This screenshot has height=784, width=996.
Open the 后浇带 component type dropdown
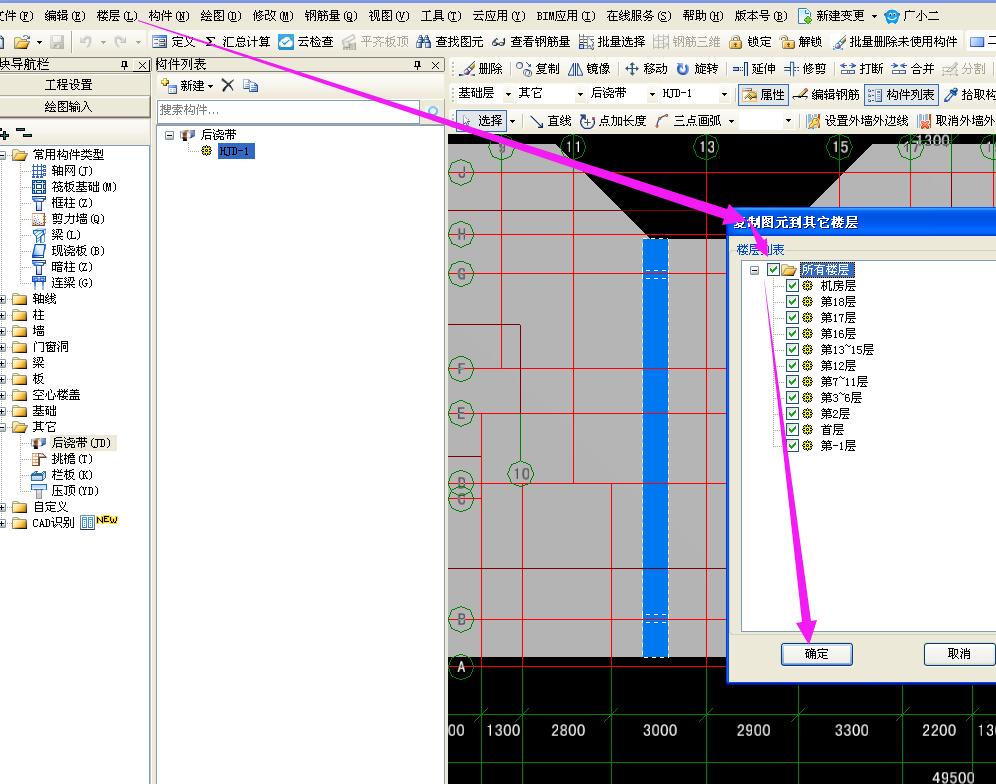click(652, 94)
